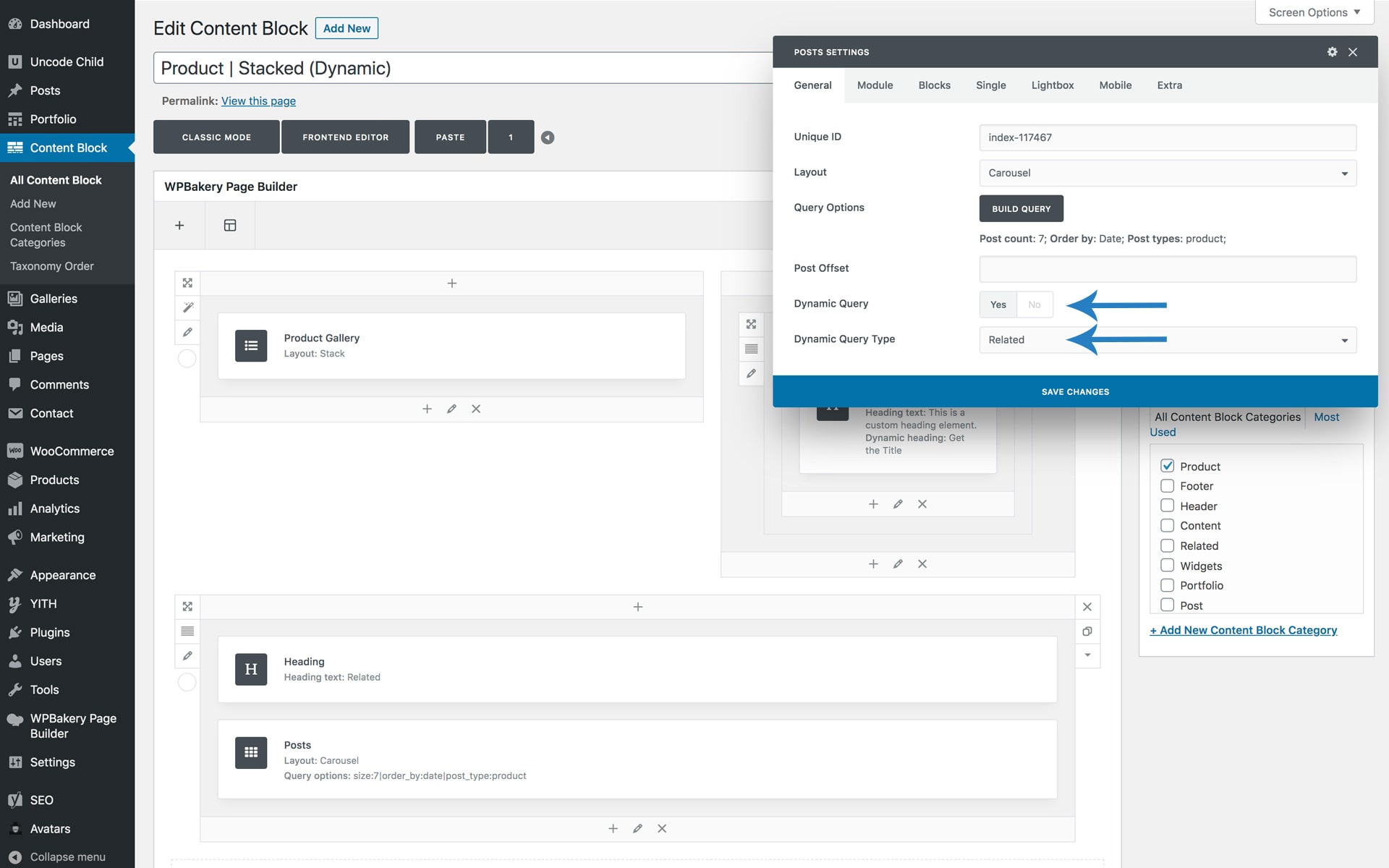Check the Footer category checkbox

click(x=1167, y=486)
